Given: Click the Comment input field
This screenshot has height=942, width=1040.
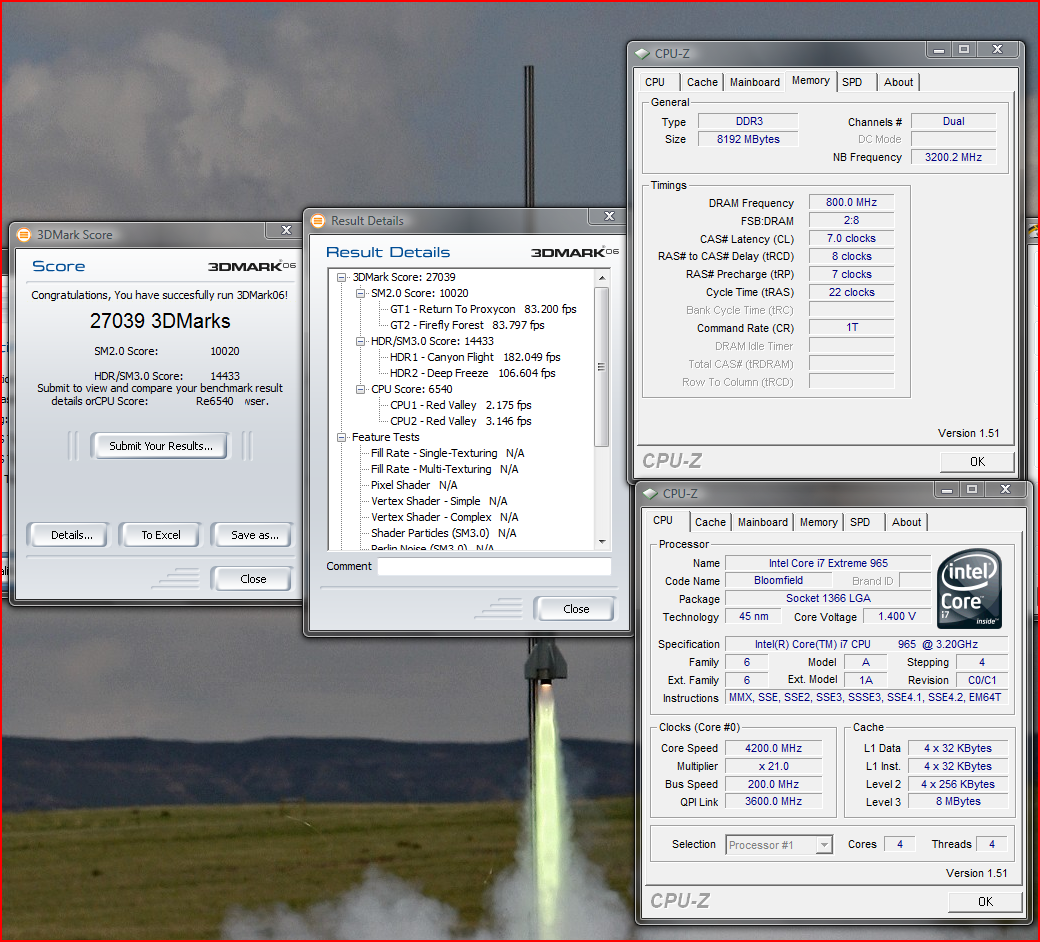Looking at the screenshot, I should 494,566.
